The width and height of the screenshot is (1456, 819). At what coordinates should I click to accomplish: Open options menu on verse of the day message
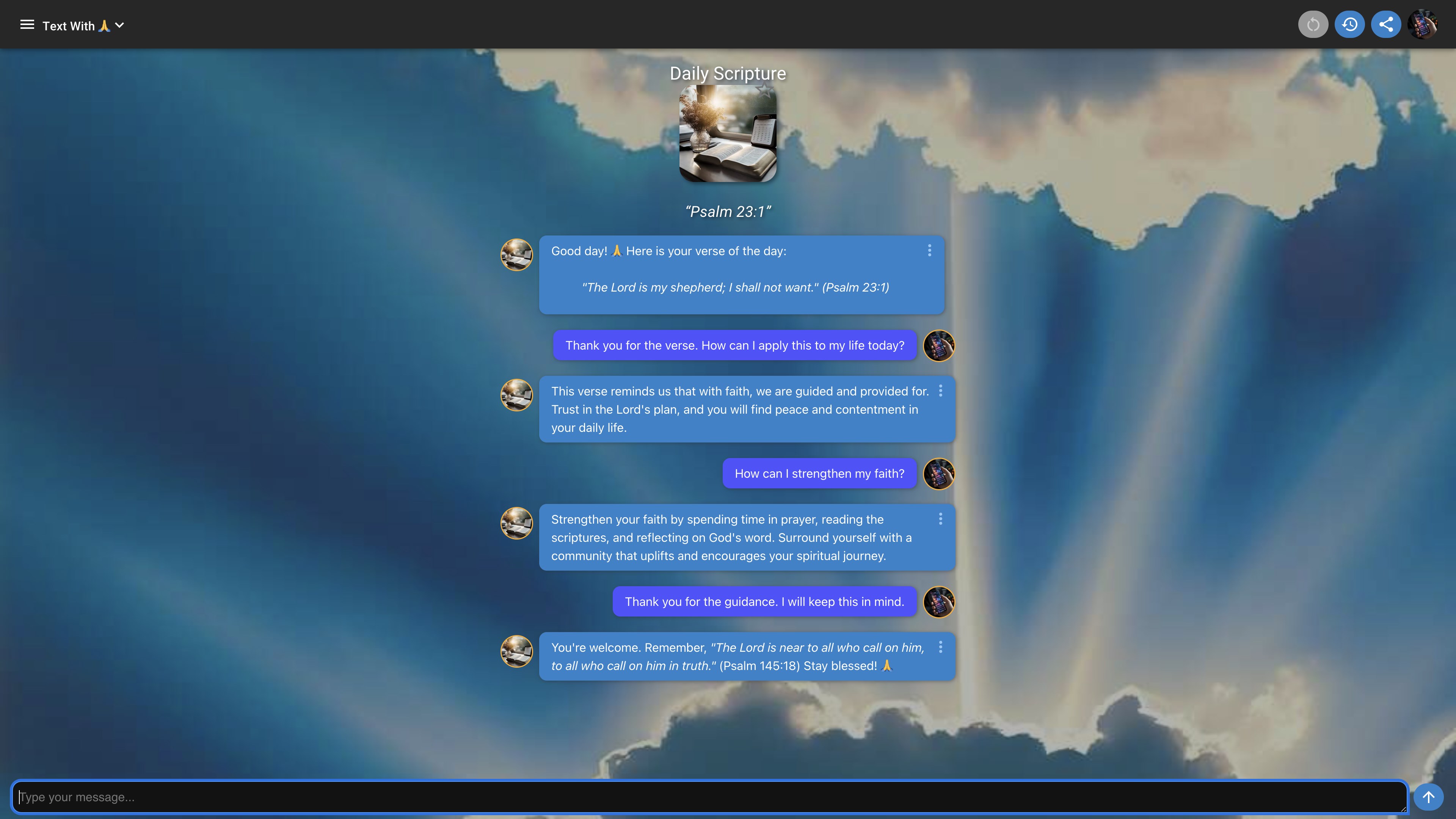pyautogui.click(x=929, y=250)
